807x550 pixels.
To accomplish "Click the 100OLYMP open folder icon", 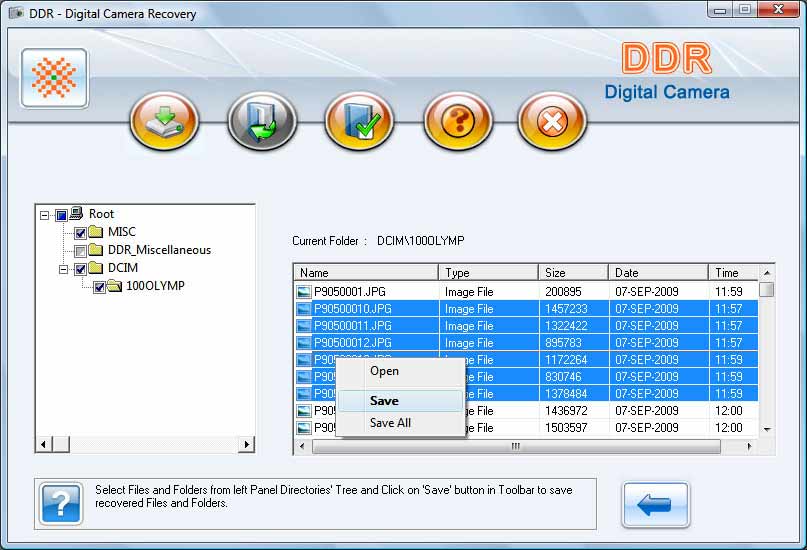I will click(x=114, y=286).
